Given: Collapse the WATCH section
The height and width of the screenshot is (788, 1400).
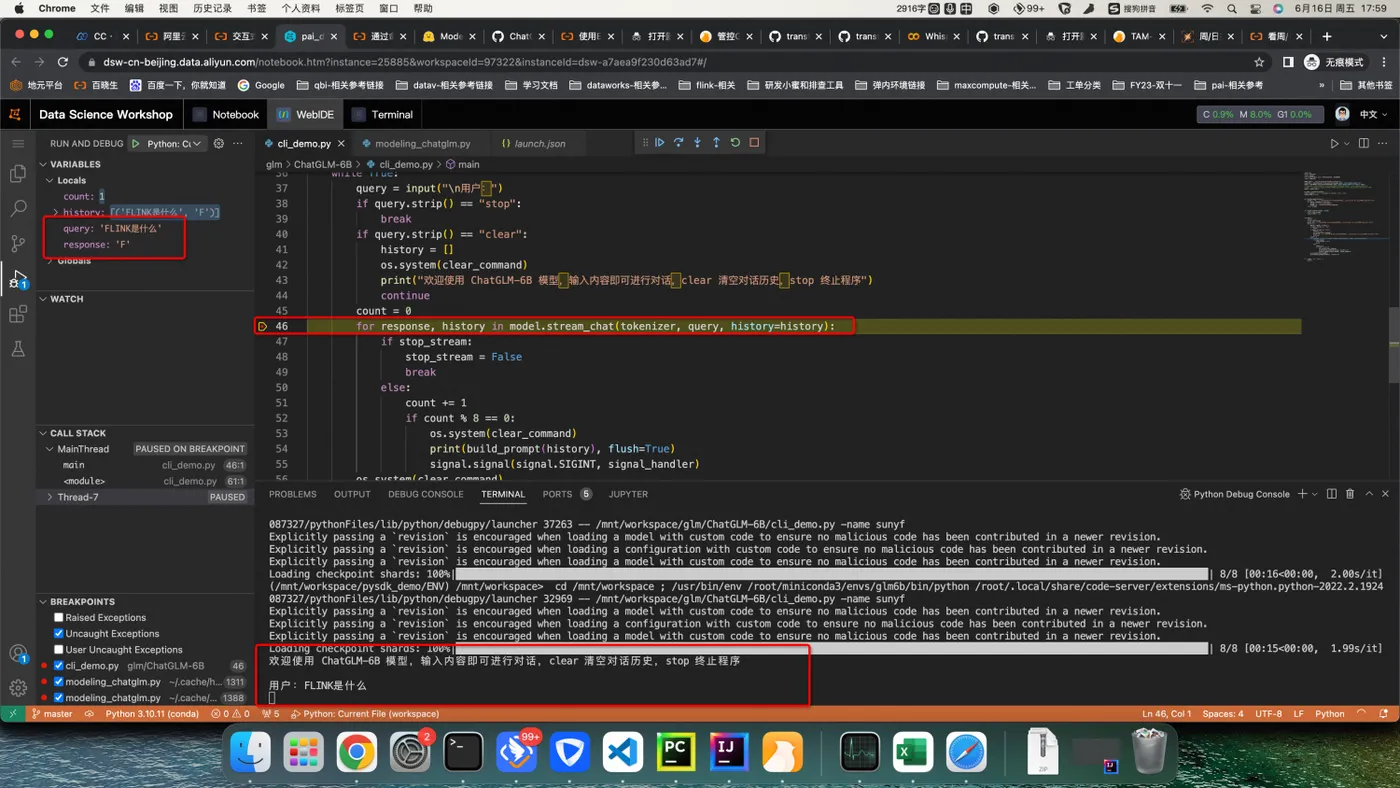Looking at the screenshot, I should 44,299.
